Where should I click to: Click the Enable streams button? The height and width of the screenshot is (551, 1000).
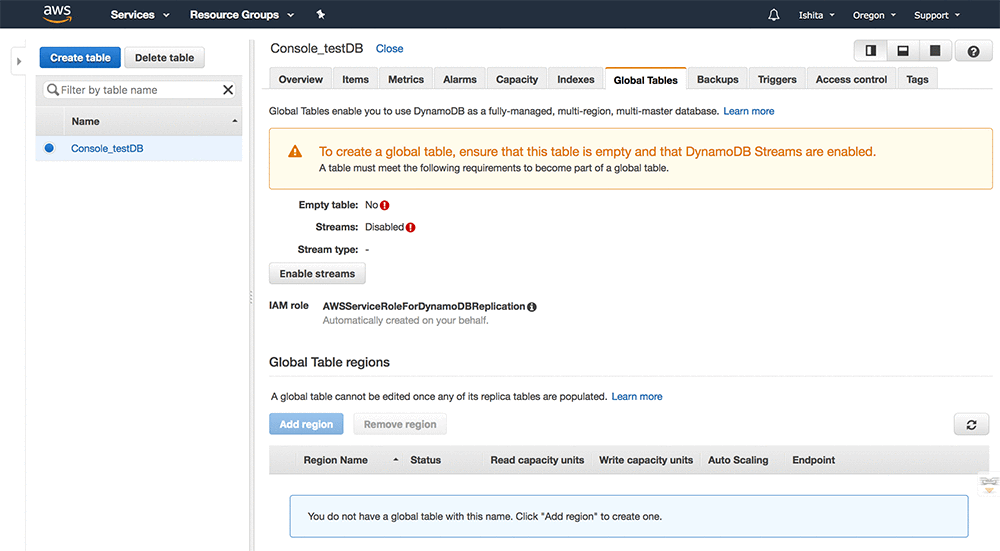tap(317, 274)
